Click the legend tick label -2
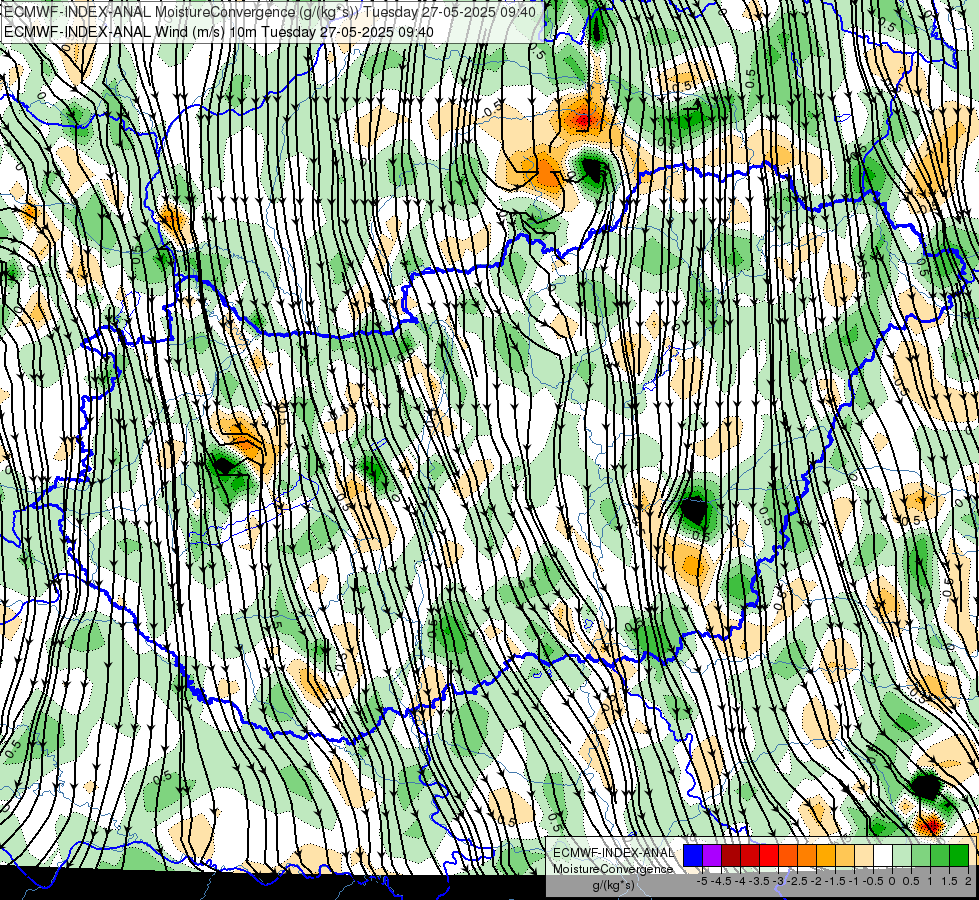The image size is (979, 900). [x=816, y=881]
